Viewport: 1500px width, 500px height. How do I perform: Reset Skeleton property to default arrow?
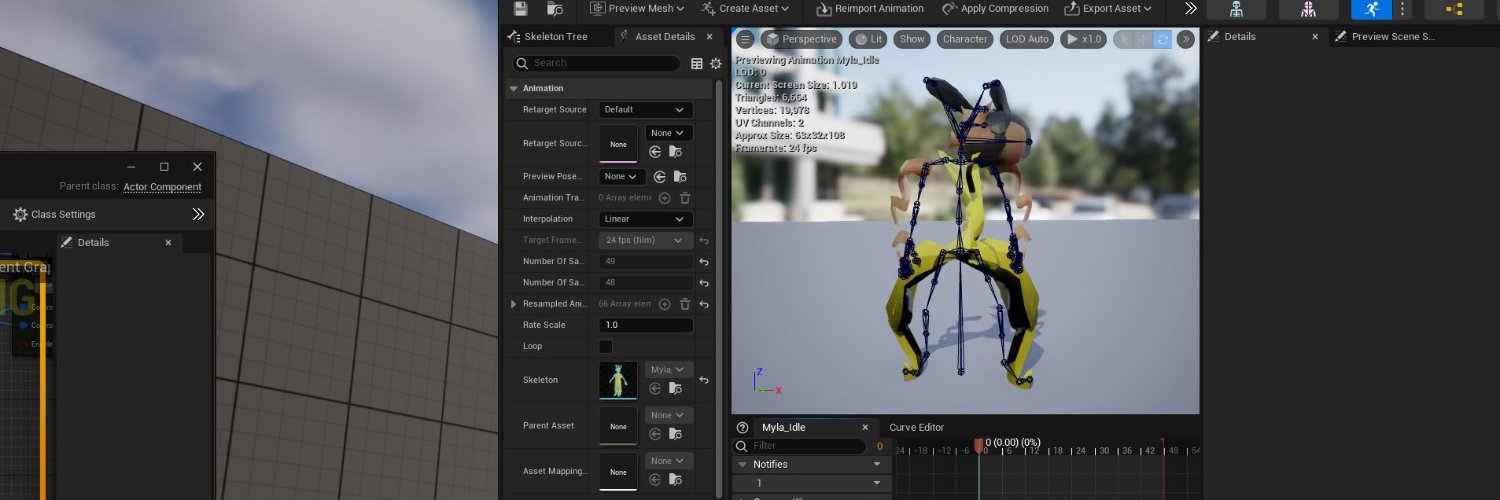704,380
